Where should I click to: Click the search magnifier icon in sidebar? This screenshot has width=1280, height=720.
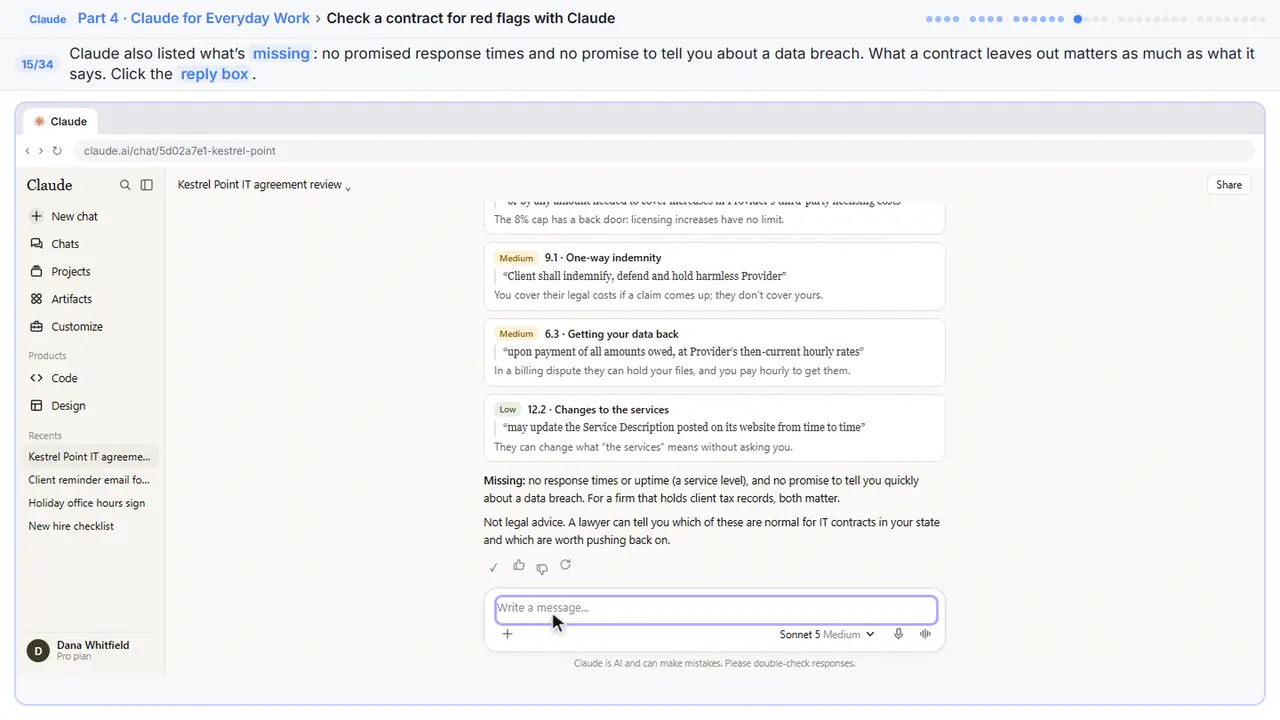(x=125, y=185)
